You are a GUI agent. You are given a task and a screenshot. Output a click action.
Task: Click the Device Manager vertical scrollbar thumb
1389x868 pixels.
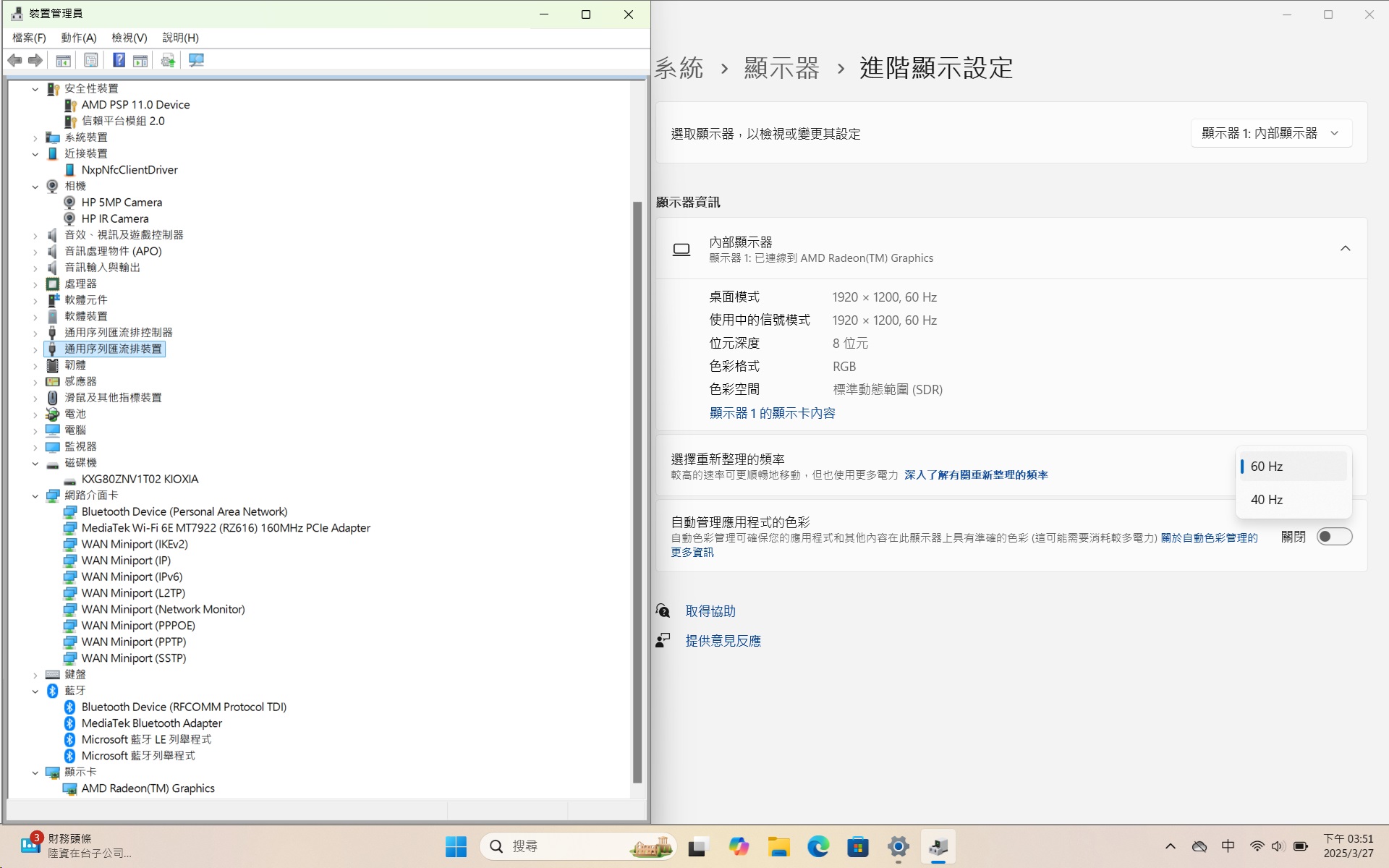[637, 492]
